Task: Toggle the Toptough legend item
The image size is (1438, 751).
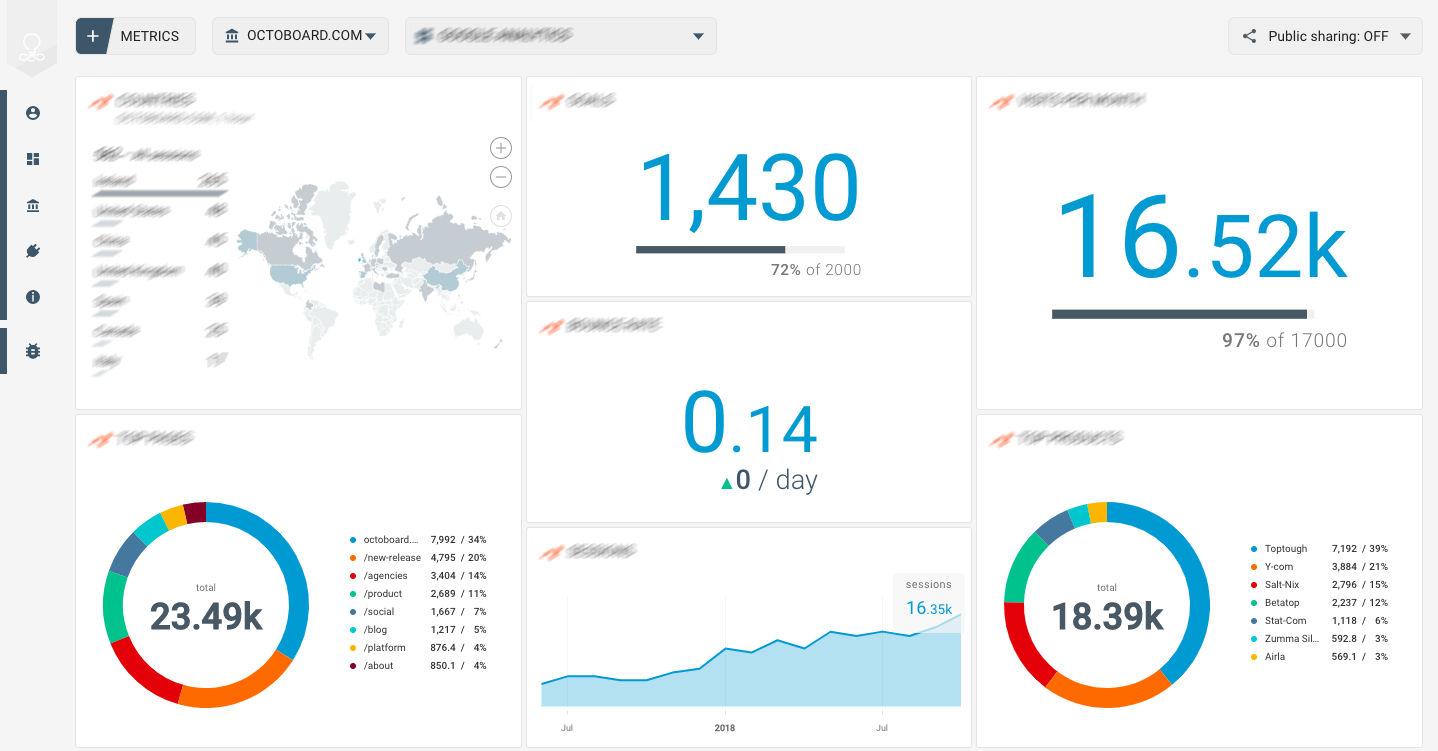Action: pyautogui.click(x=1285, y=549)
